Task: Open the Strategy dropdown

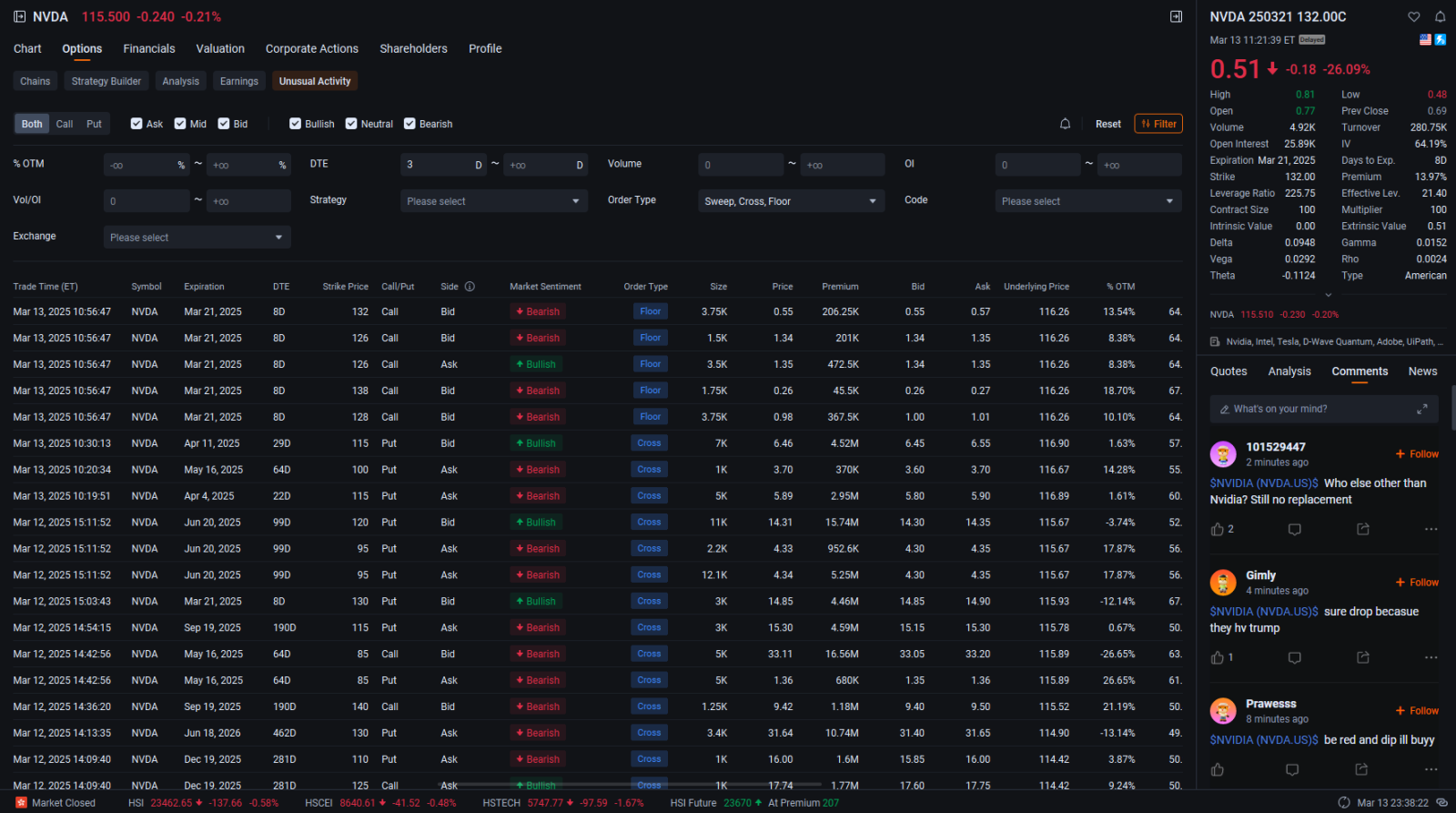Action: (494, 201)
